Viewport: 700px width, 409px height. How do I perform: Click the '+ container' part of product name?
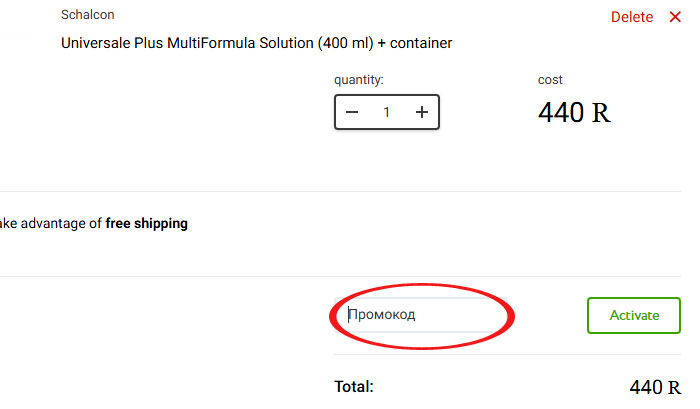tap(415, 43)
